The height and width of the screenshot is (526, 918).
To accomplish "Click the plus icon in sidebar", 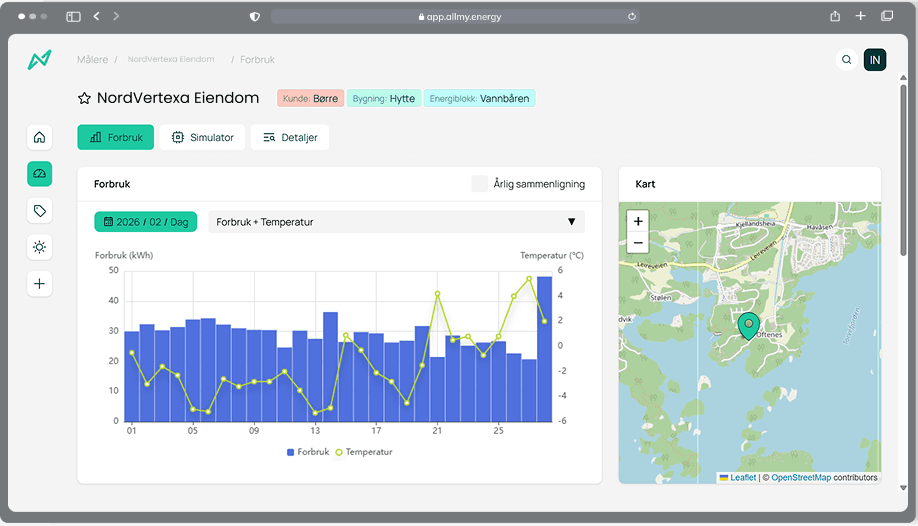I will [40, 284].
